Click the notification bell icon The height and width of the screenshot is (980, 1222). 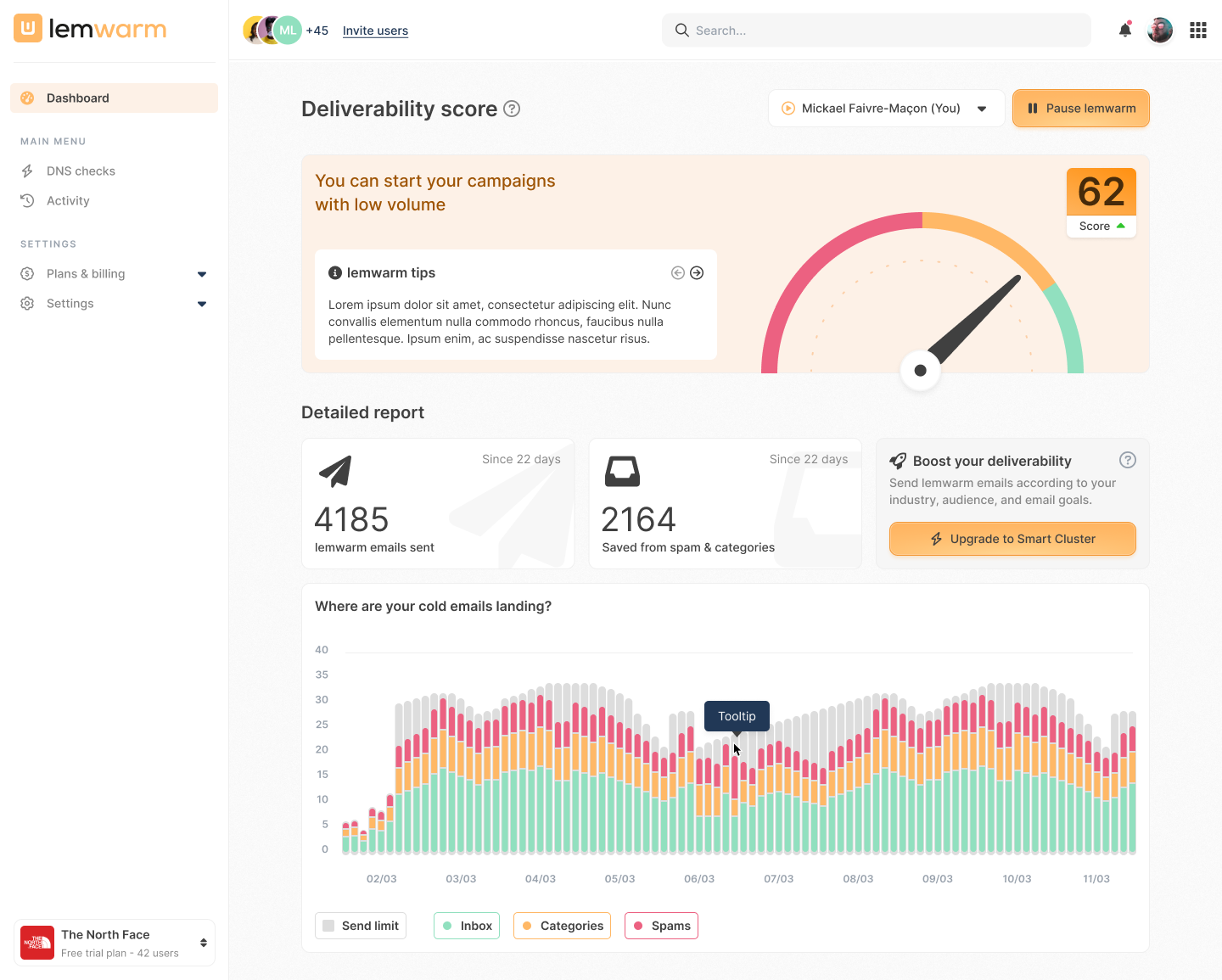coord(1125,31)
